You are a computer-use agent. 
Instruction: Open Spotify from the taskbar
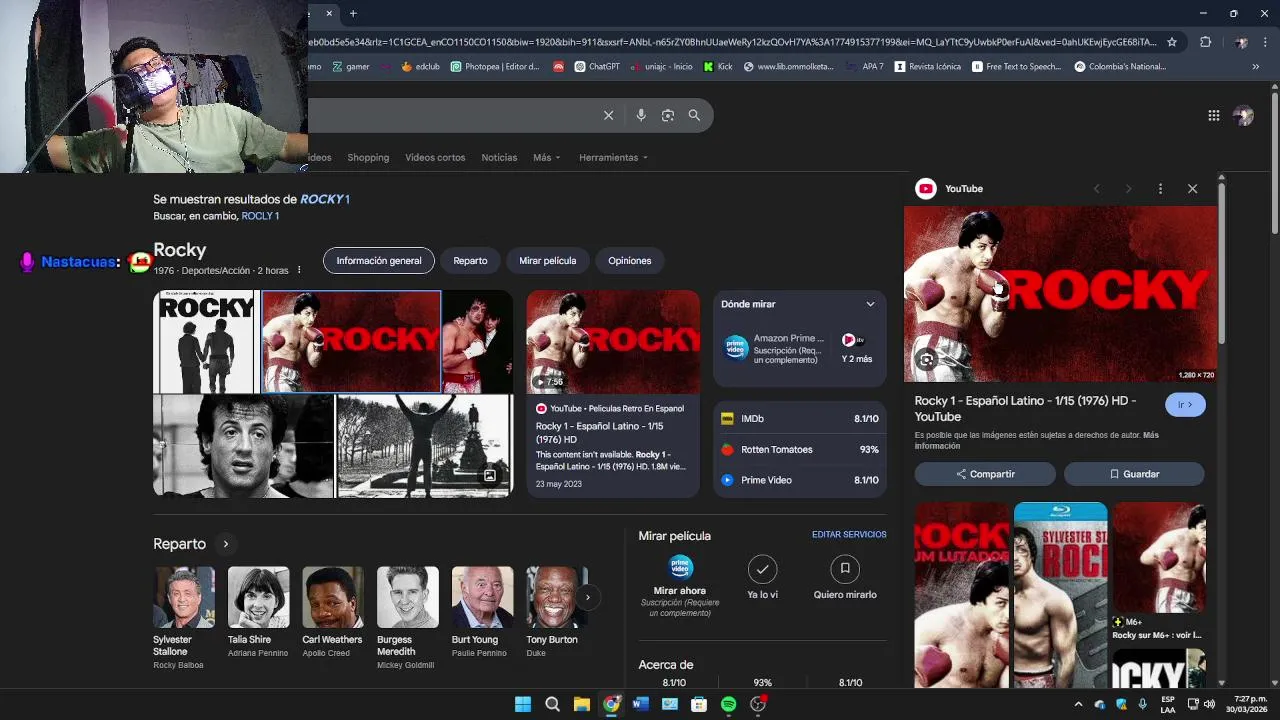pyautogui.click(x=729, y=704)
